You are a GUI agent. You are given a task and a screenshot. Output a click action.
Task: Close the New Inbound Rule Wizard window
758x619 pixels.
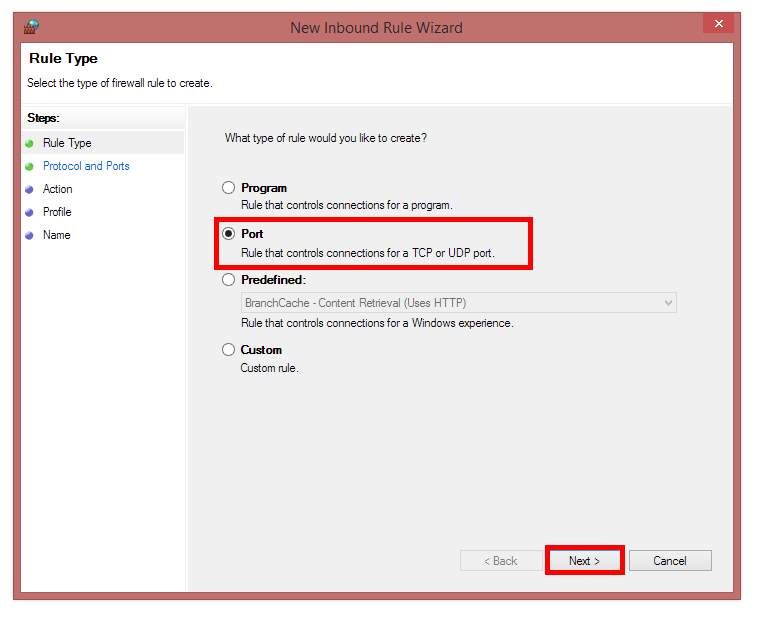pyautogui.click(x=718, y=24)
